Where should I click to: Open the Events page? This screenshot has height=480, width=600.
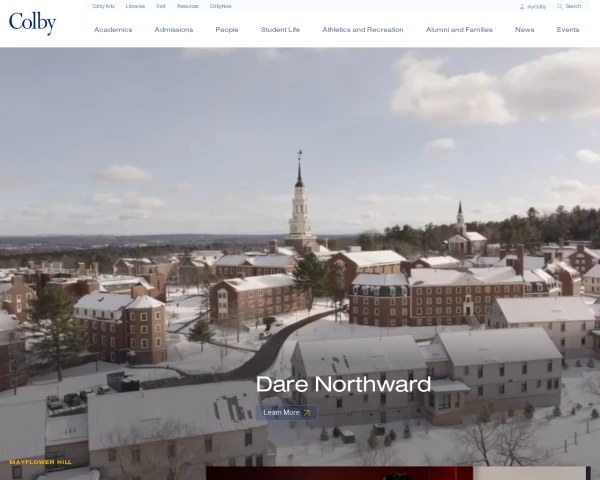point(568,30)
